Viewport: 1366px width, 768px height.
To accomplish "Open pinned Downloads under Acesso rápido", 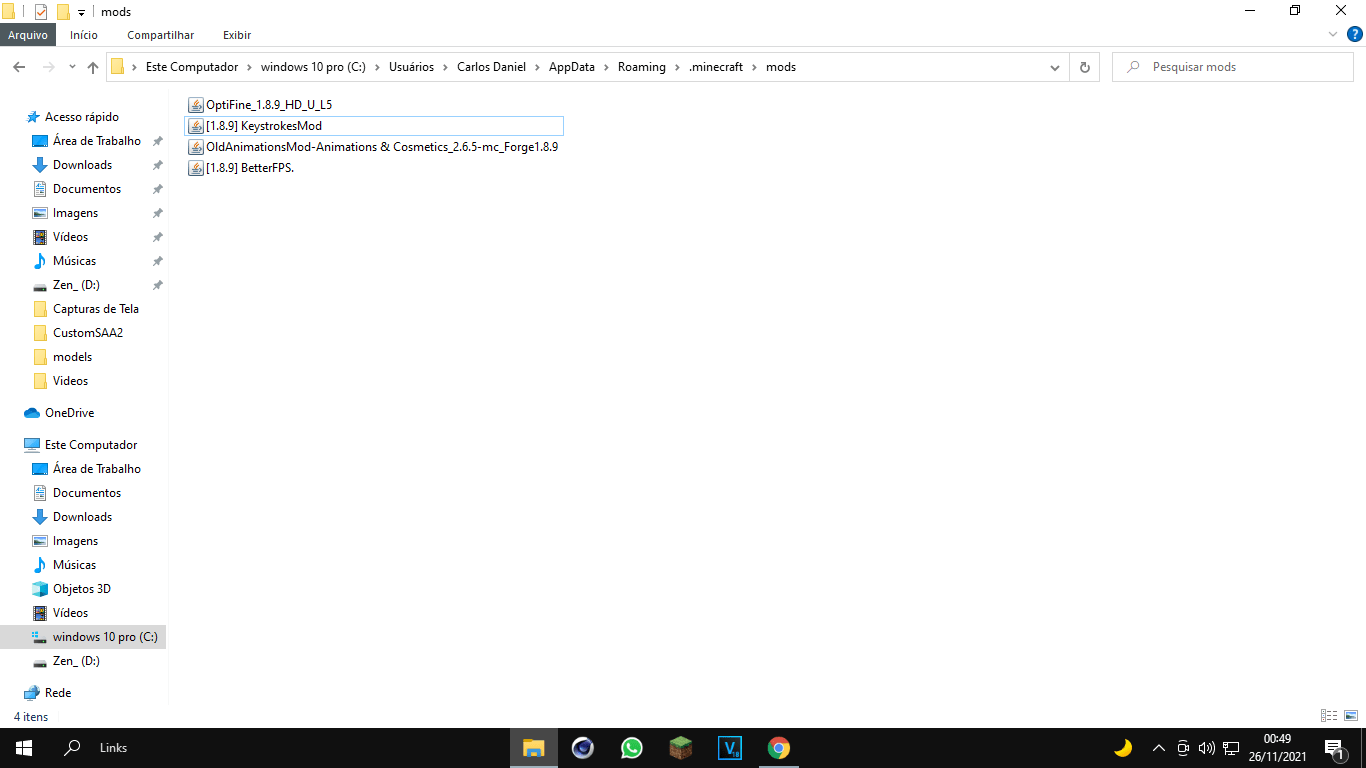I will click(x=82, y=165).
